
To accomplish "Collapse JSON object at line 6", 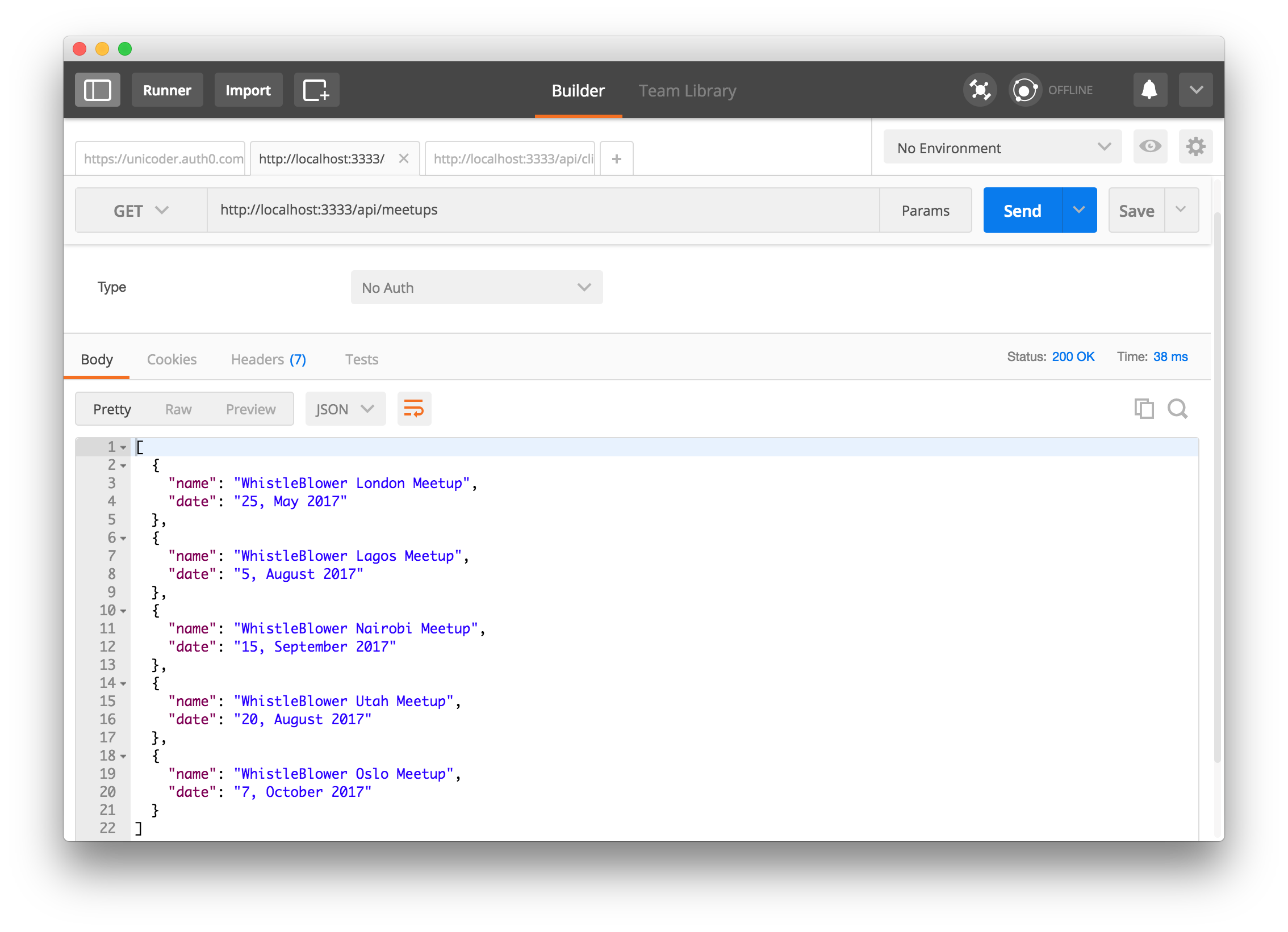I will click(123, 538).
